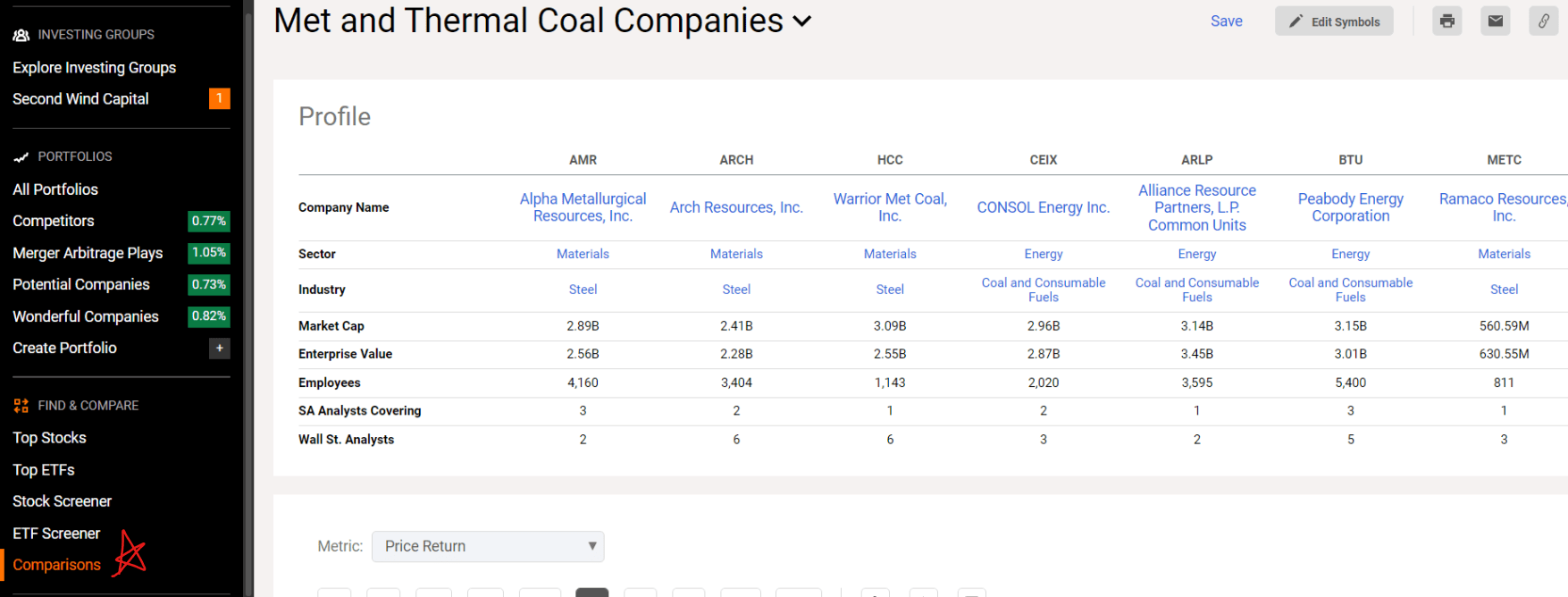Screen dimensions: 1568x597
Task: Copy link using the chain icon
Action: [1543, 21]
